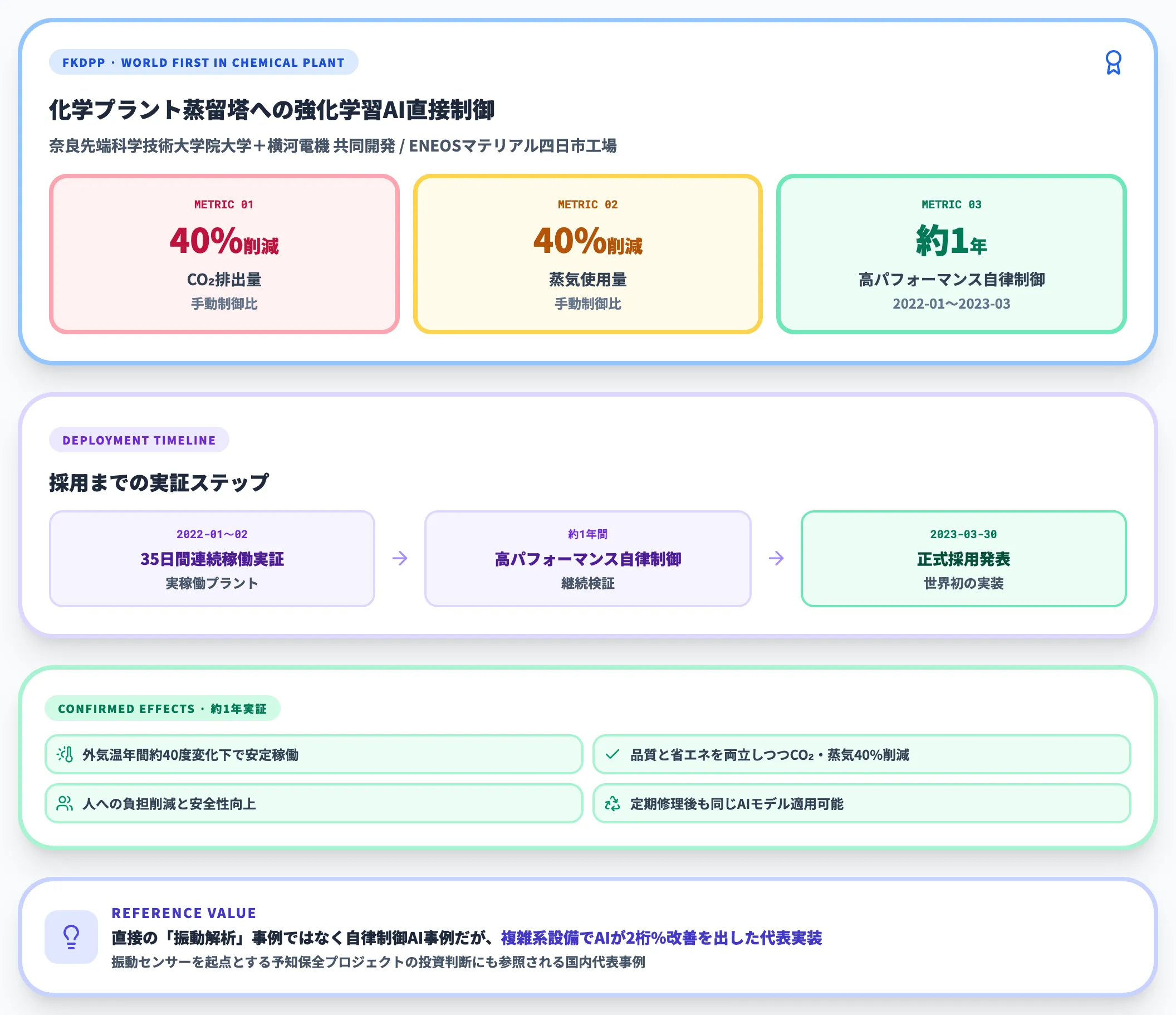Click the 40%削減 value in METRIC 01

pyautogui.click(x=224, y=241)
